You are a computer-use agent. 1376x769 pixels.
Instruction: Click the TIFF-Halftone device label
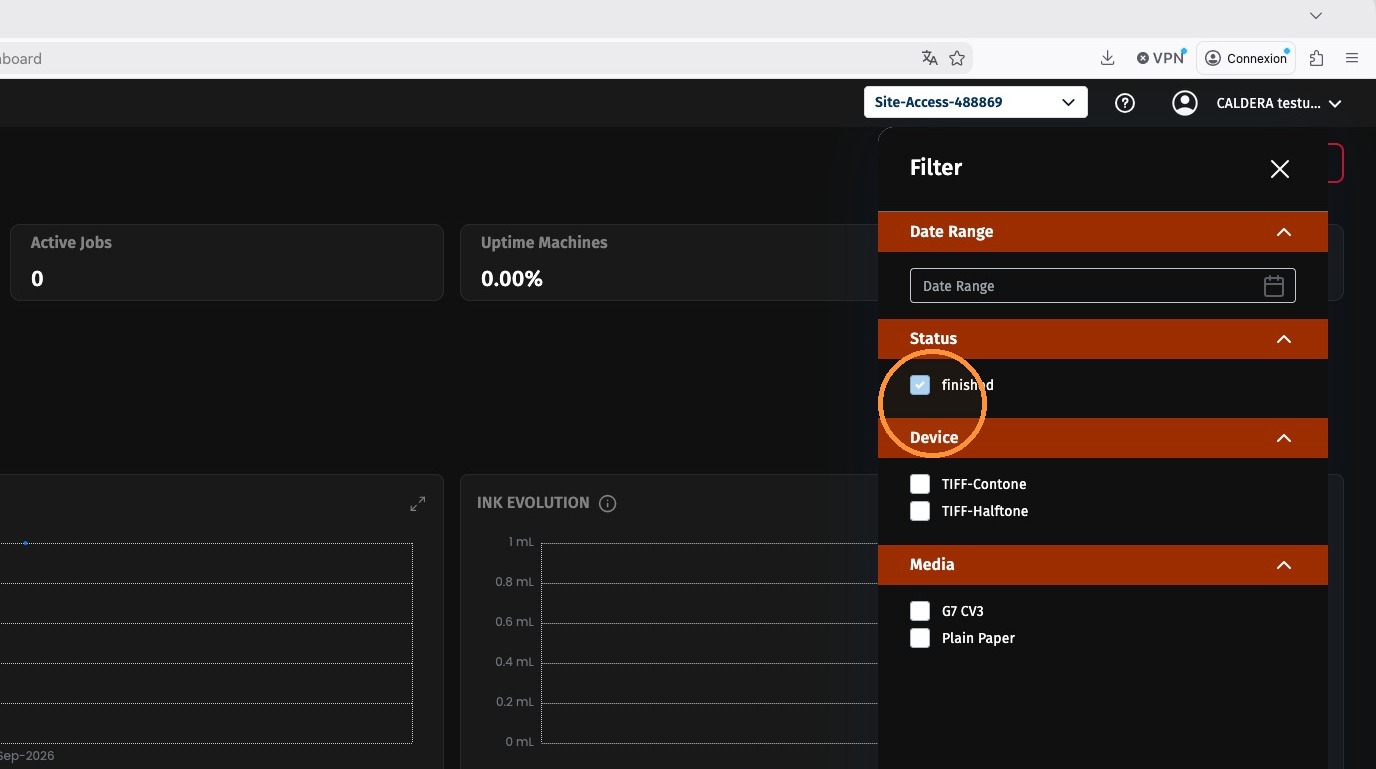point(985,511)
